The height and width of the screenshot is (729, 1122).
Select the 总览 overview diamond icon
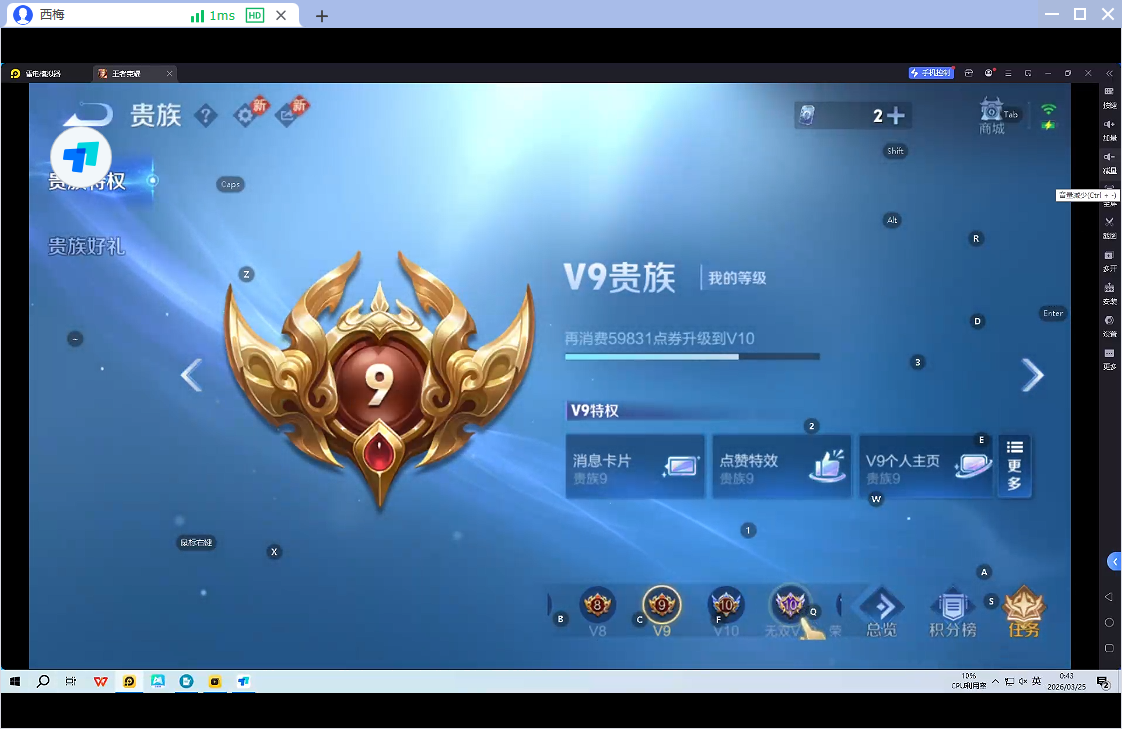click(882, 604)
